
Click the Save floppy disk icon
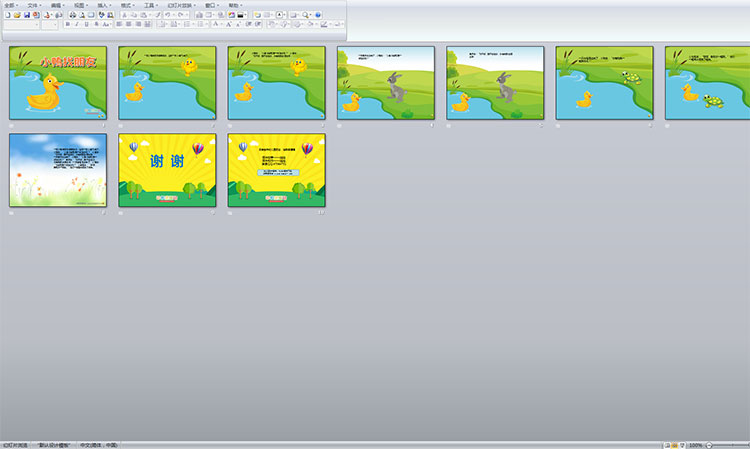(x=26, y=15)
